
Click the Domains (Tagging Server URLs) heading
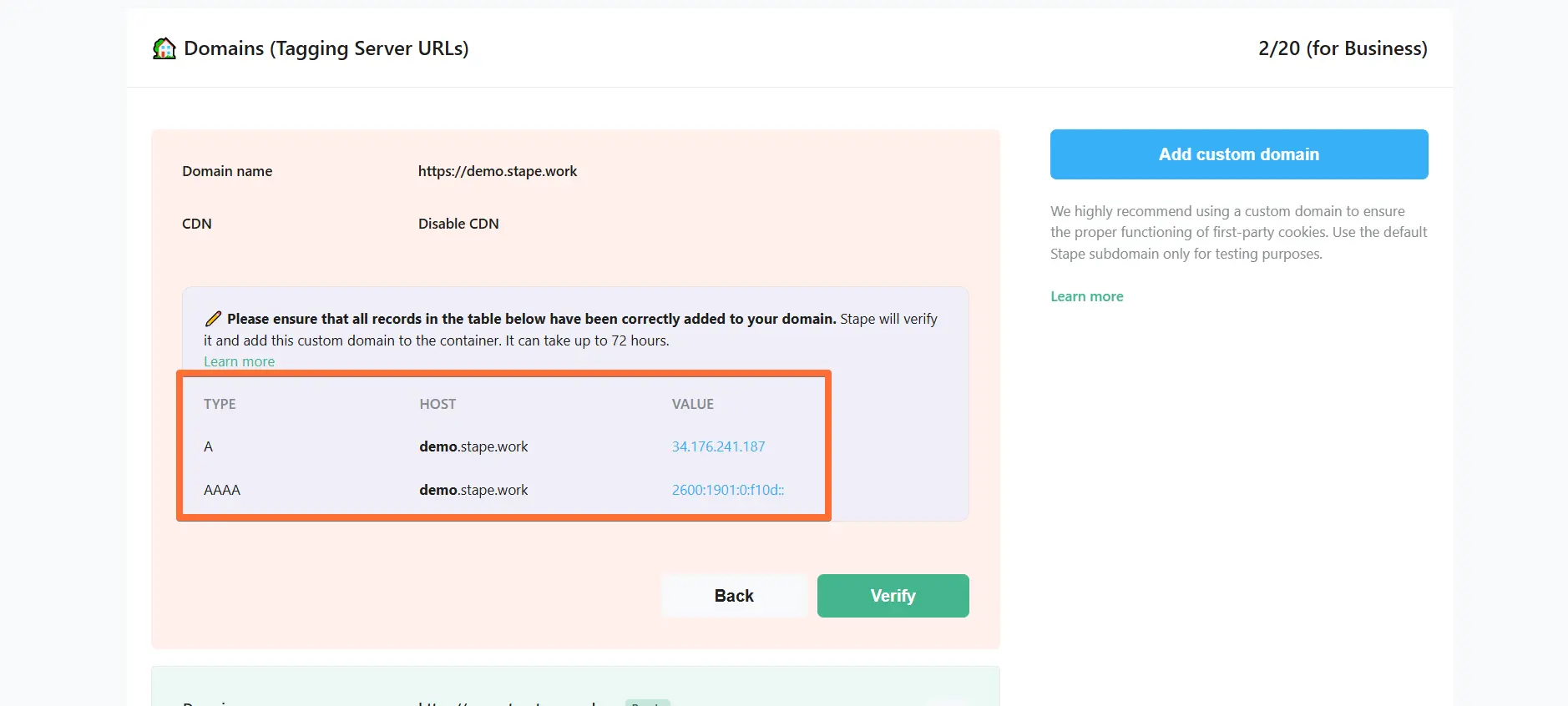tap(326, 48)
